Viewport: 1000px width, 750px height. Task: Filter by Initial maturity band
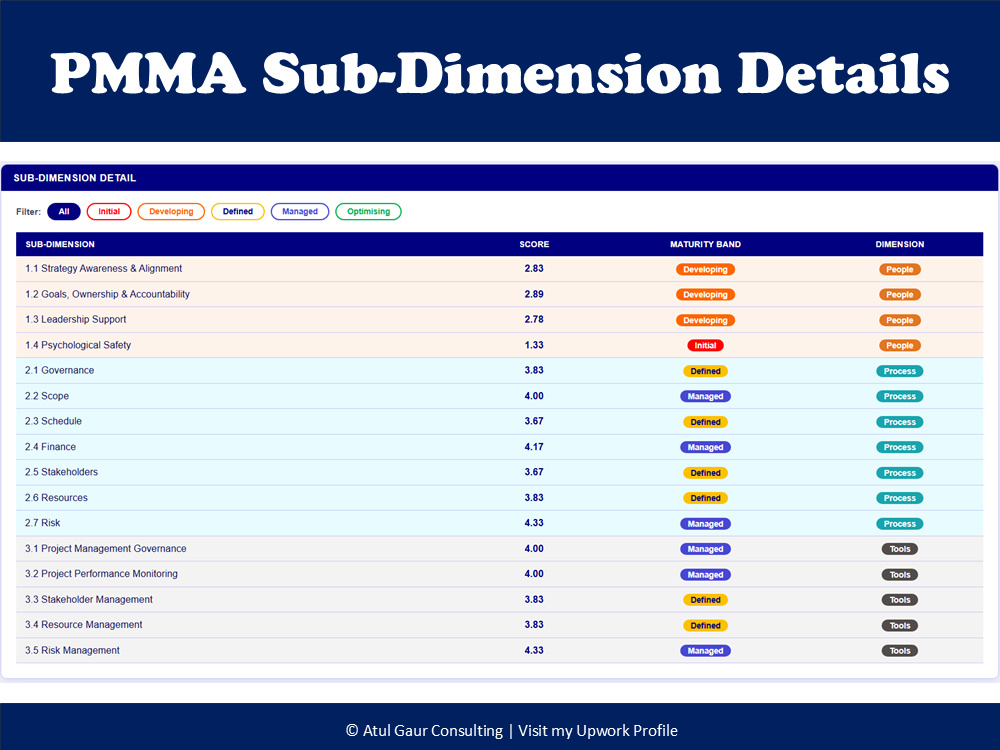coord(109,211)
